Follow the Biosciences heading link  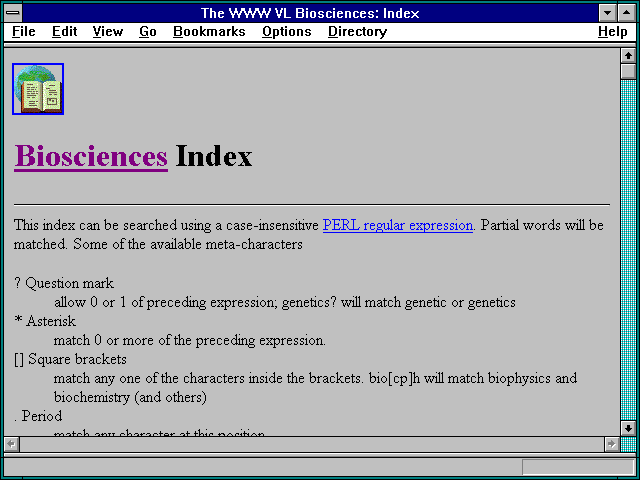pos(91,156)
